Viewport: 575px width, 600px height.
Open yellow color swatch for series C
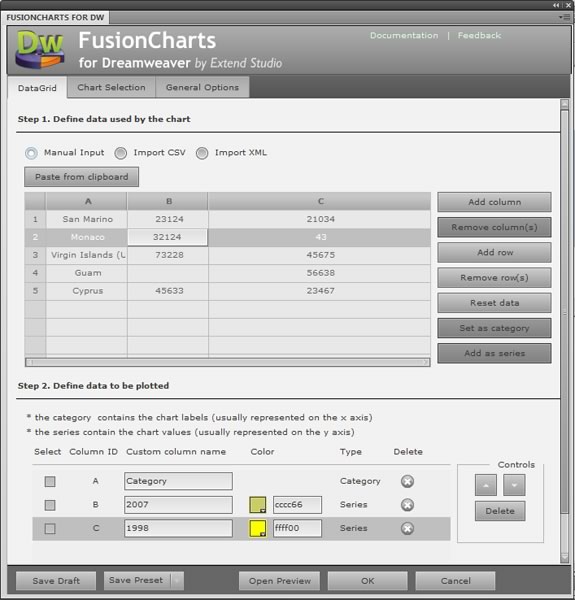pyautogui.click(x=257, y=528)
